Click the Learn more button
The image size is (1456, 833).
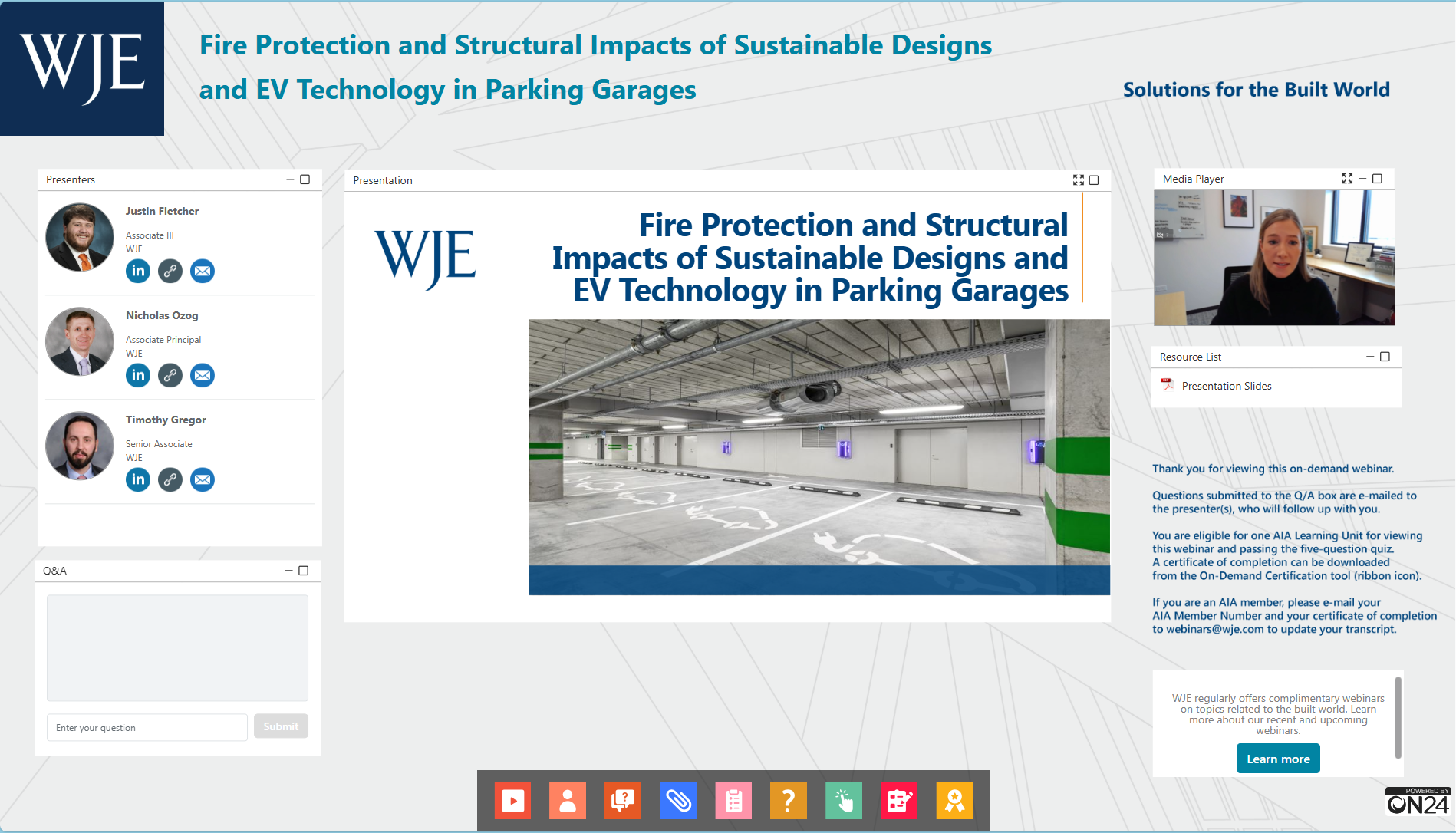point(1278,759)
